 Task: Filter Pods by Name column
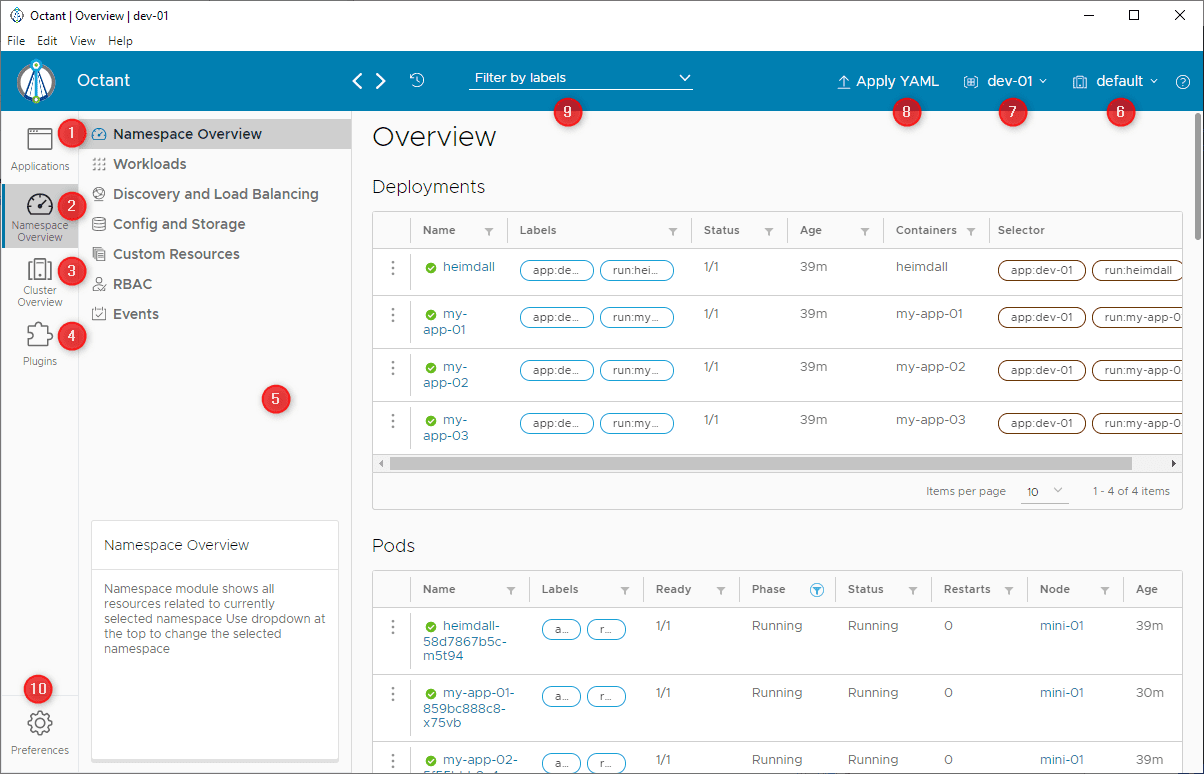511,590
